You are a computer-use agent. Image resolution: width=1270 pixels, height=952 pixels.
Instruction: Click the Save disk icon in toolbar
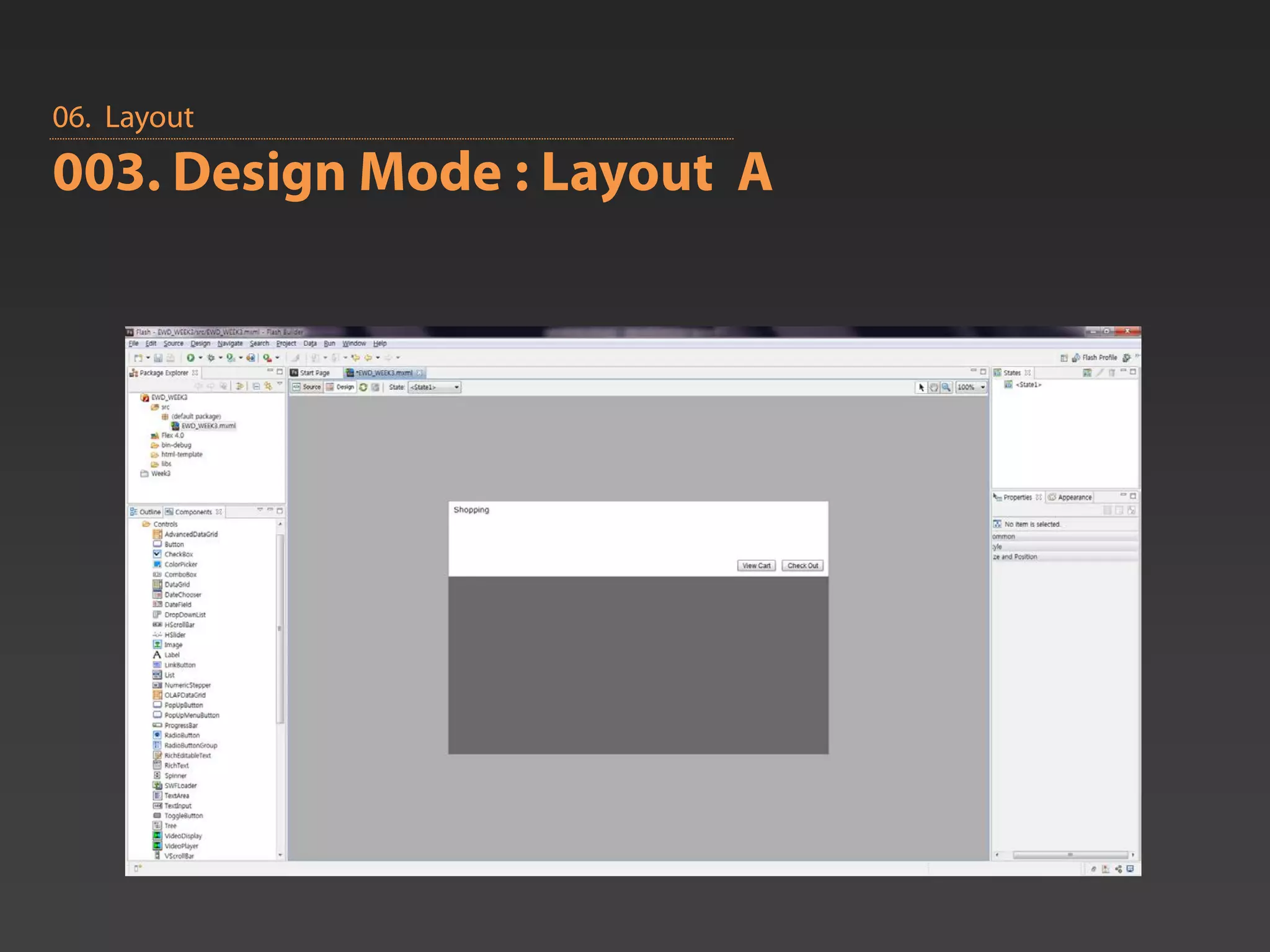[x=159, y=358]
